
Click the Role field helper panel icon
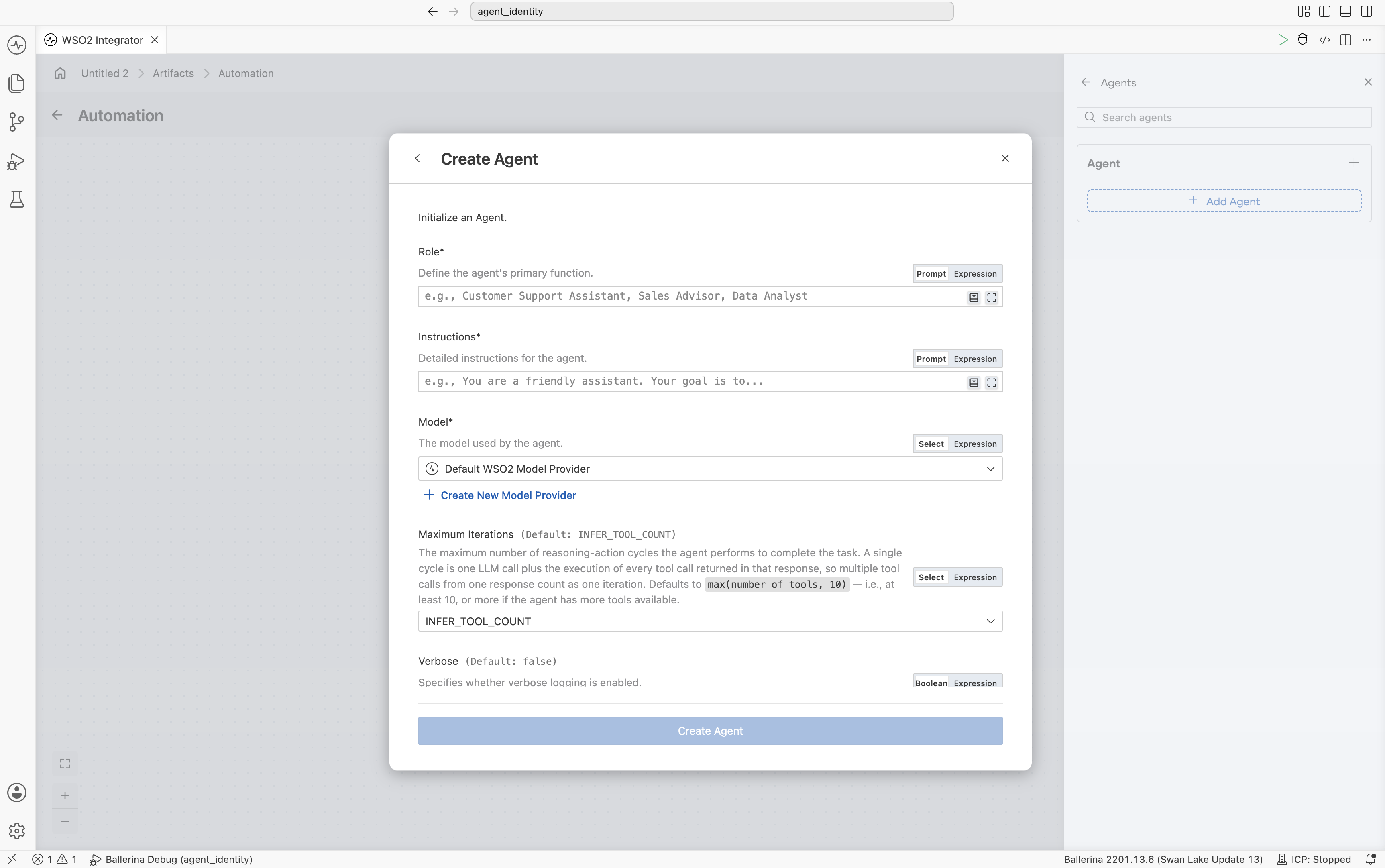click(974, 297)
